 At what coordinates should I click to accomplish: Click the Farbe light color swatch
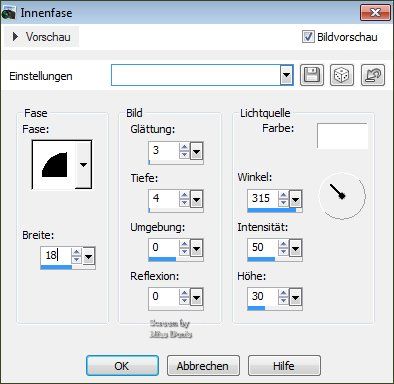coord(342,136)
